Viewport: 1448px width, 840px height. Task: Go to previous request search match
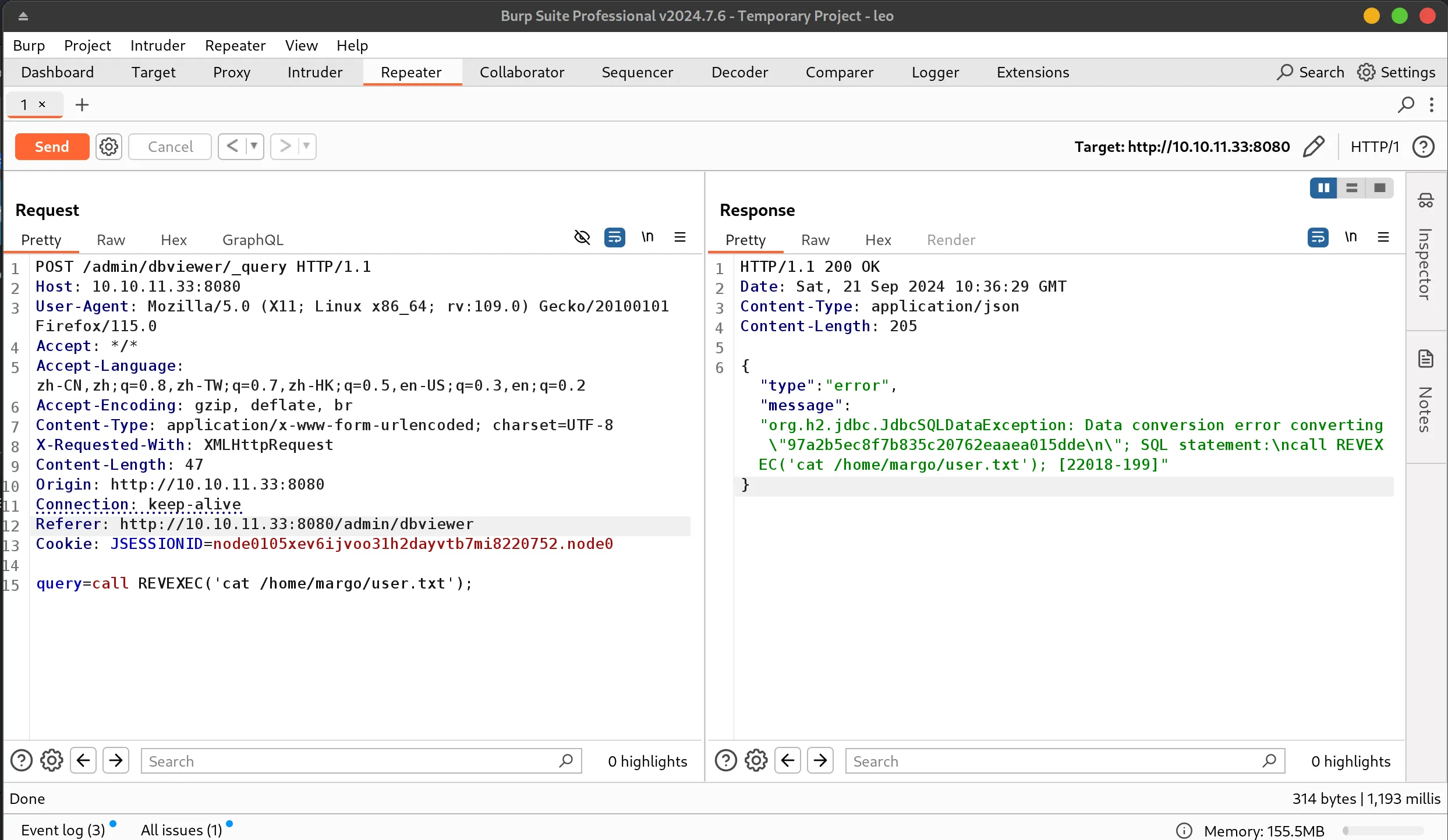coord(83,760)
